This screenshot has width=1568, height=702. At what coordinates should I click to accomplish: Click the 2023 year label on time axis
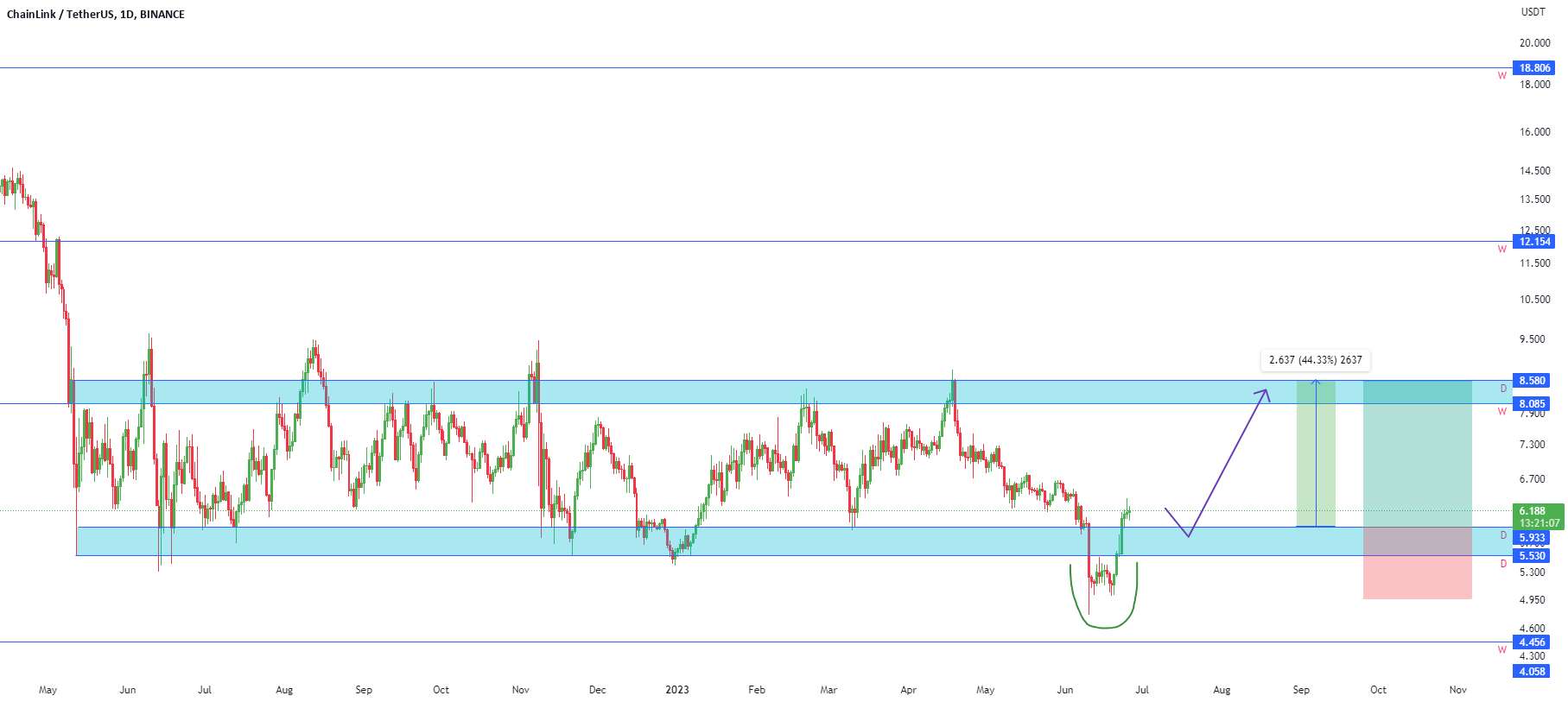click(x=677, y=690)
